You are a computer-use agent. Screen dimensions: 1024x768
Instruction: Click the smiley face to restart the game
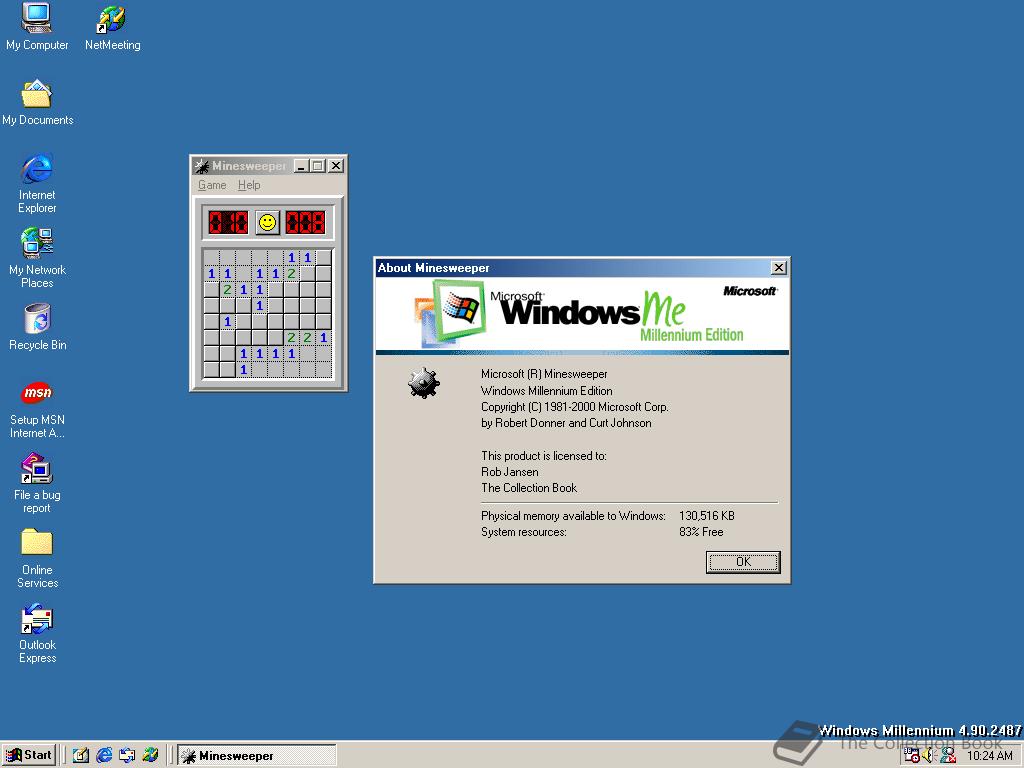267,223
